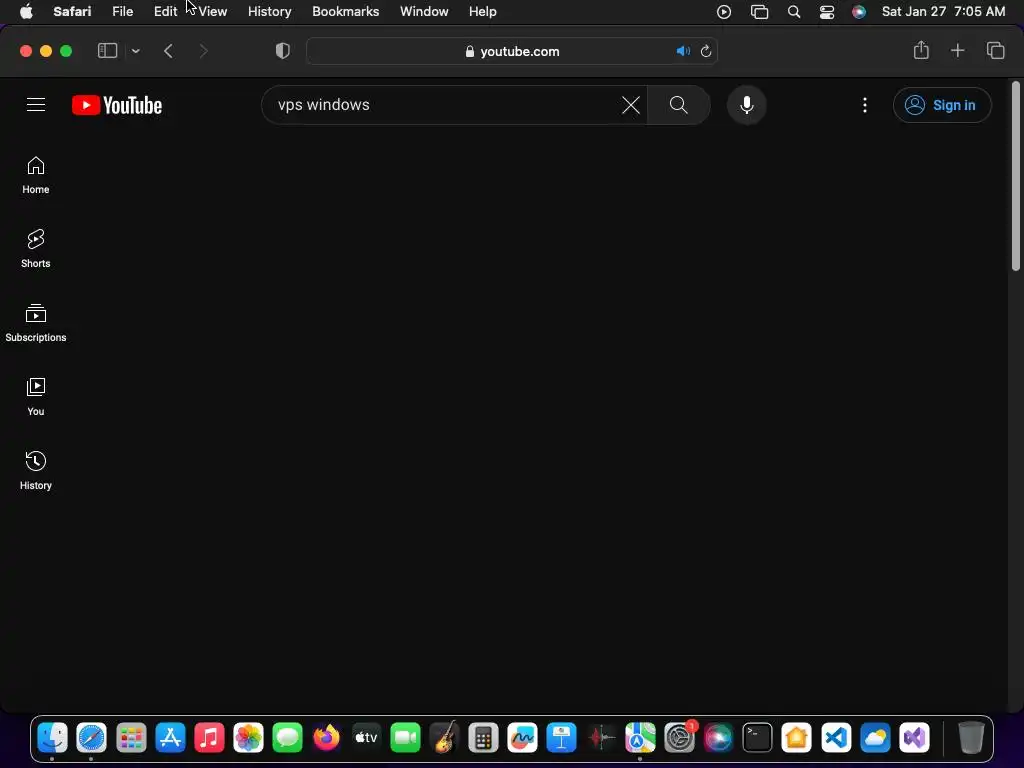1024x768 pixels.
Task: Open the YouTube guide hamburger menu
Action: [x=36, y=104]
